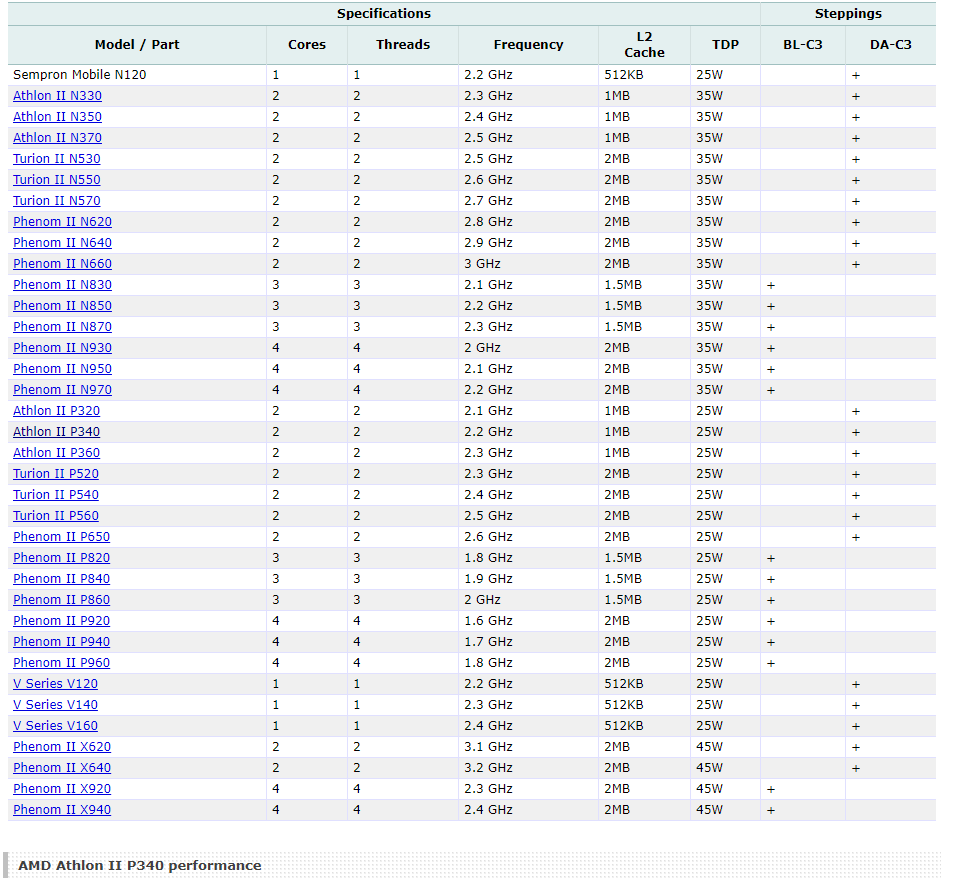Open the Phenom II N930 link
Screen dimensions: 960x890
[x=62, y=348]
